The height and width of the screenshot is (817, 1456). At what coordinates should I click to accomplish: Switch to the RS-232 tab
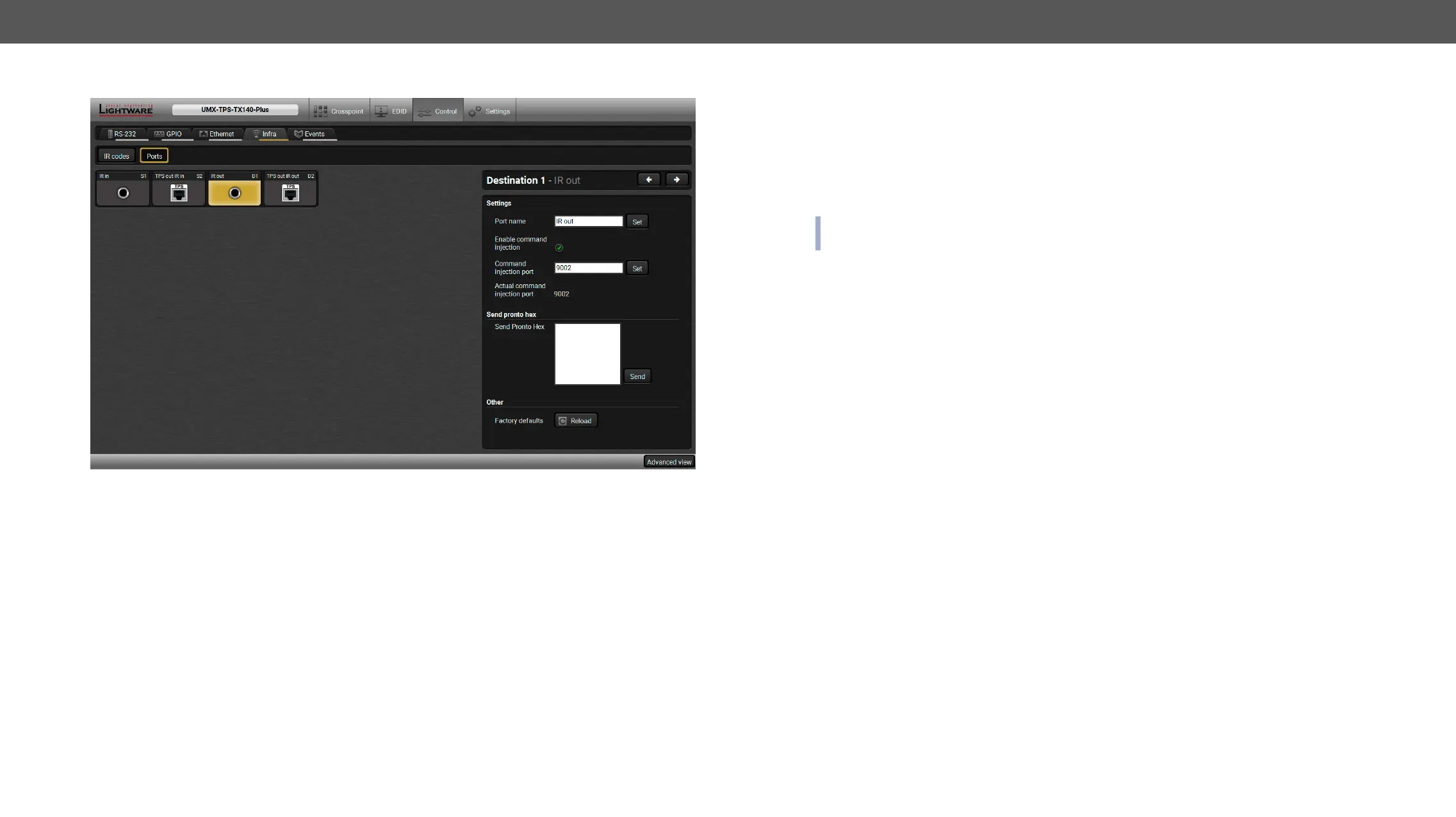[x=122, y=134]
